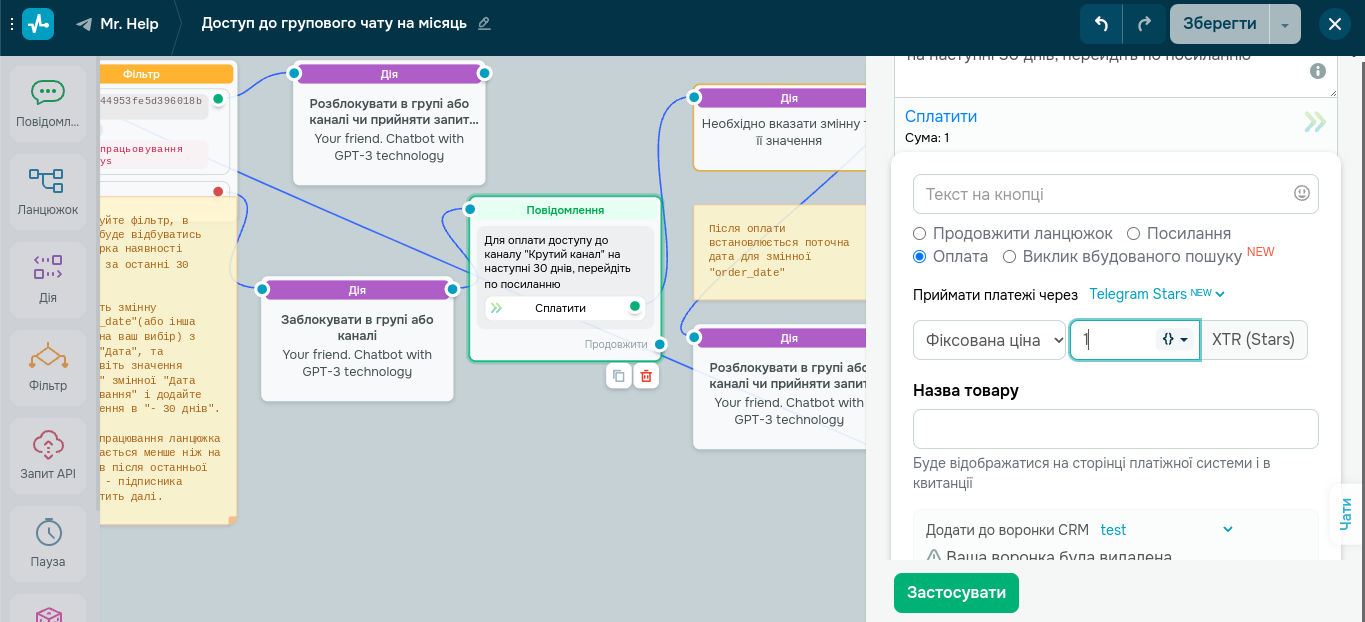Delete selected block with red trash icon

pos(646,376)
